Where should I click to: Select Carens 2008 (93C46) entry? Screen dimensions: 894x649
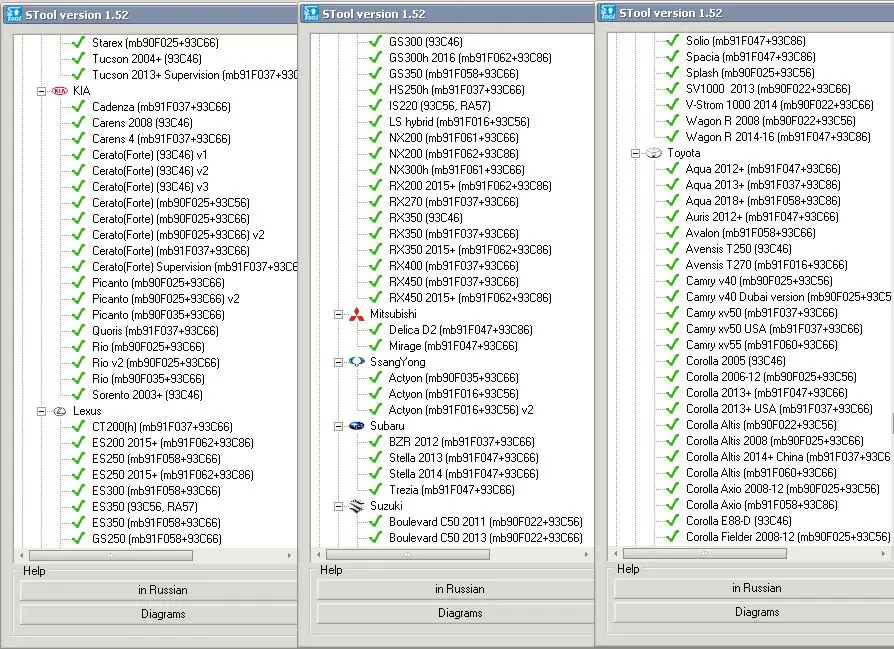[x=142, y=123]
